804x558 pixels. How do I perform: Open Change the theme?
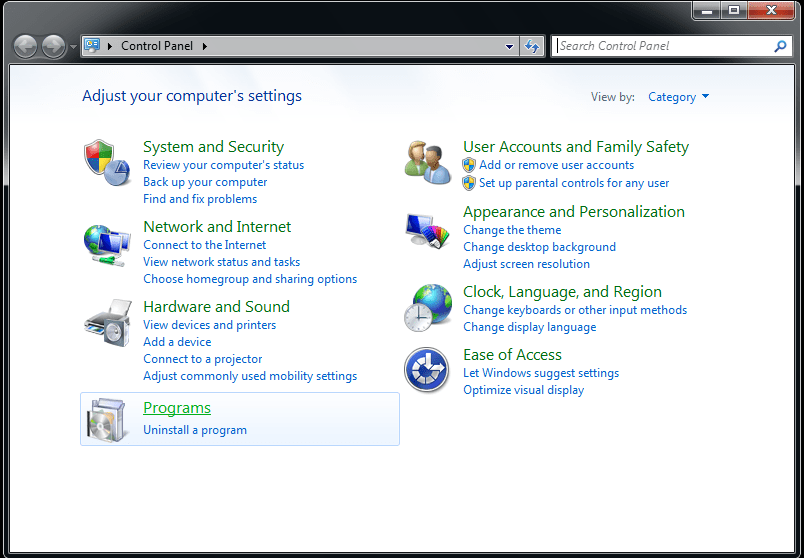point(512,230)
